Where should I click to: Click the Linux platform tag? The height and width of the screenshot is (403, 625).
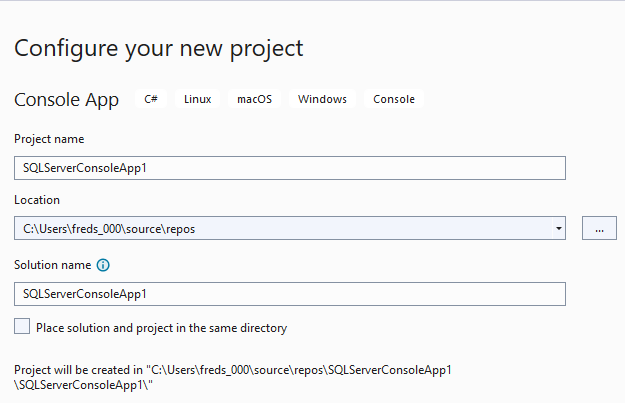point(197,99)
